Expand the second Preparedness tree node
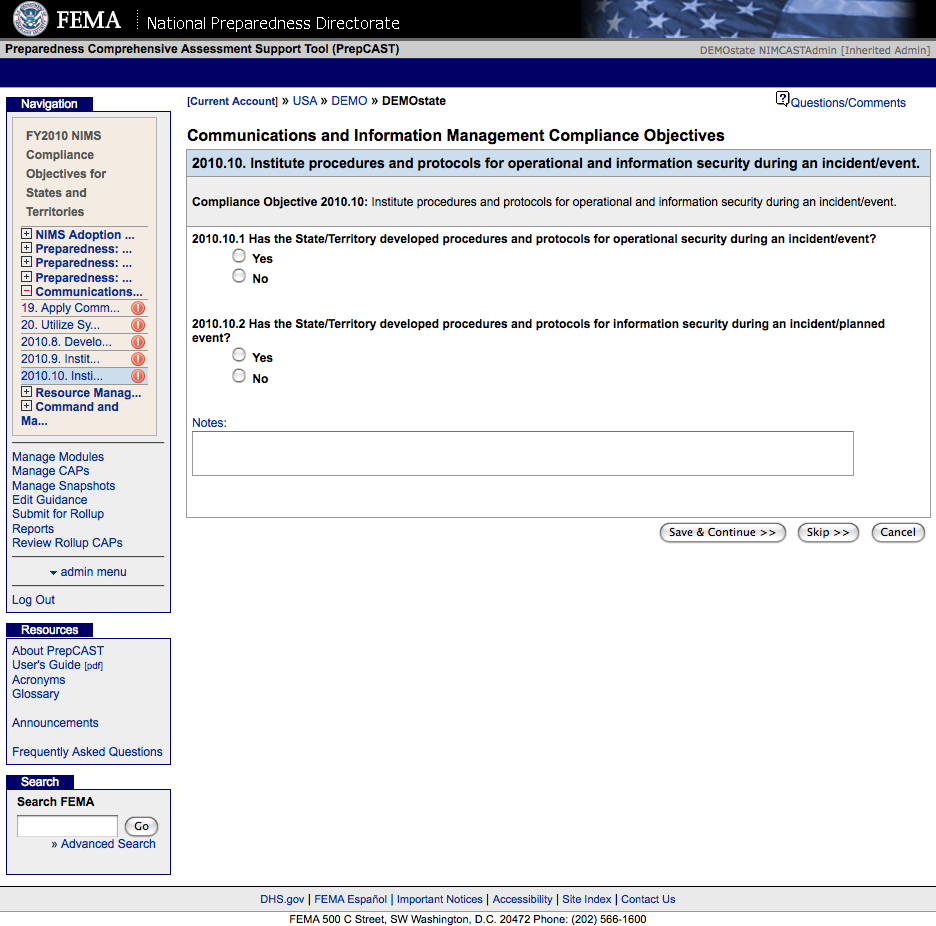The width and height of the screenshot is (936, 926). [26, 262]
